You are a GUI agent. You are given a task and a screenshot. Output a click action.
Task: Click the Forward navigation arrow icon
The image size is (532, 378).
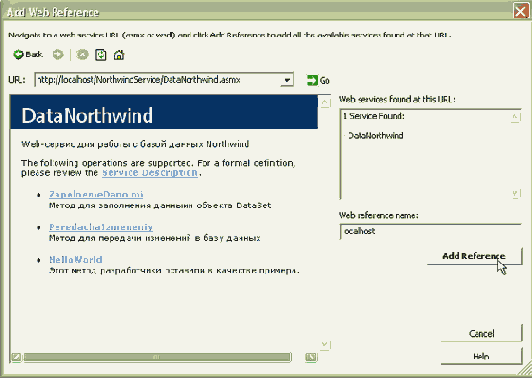58,55
